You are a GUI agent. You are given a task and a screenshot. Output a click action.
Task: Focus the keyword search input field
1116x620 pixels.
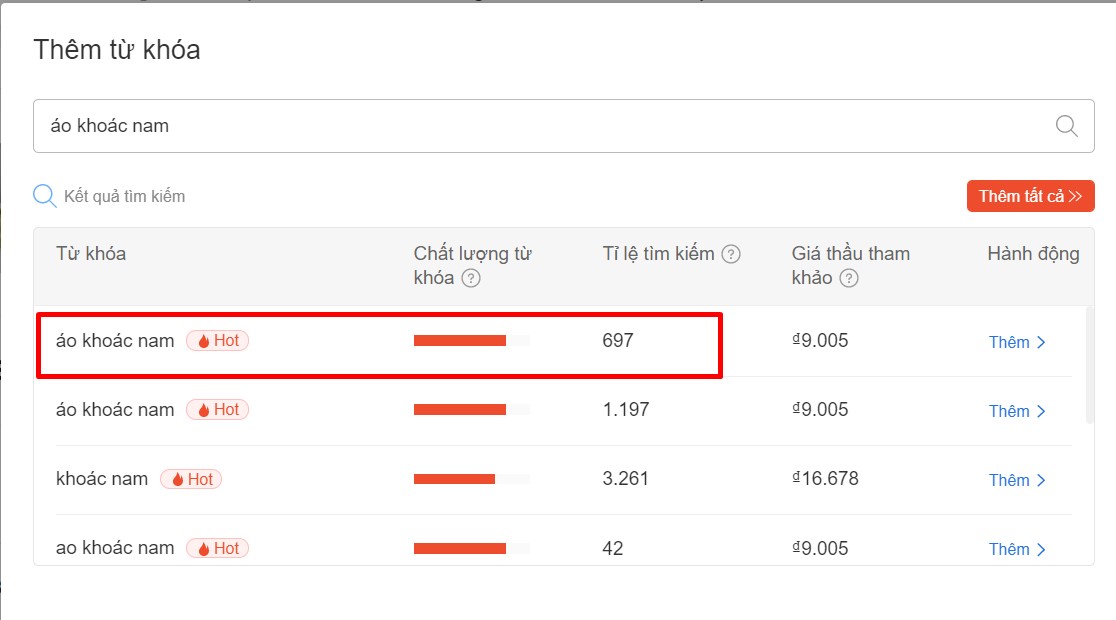540,126
